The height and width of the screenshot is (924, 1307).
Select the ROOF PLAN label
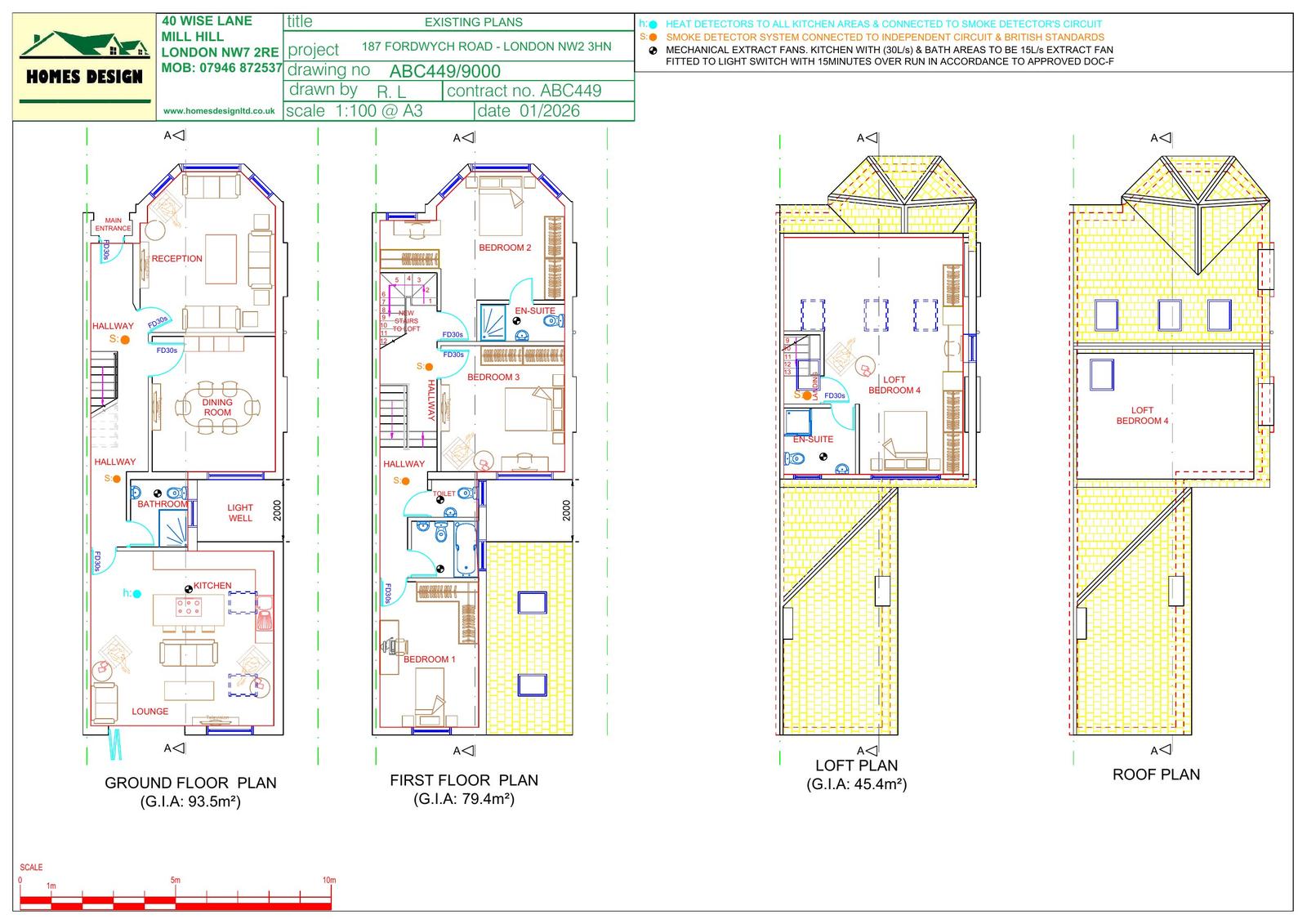coord(1158,774)
